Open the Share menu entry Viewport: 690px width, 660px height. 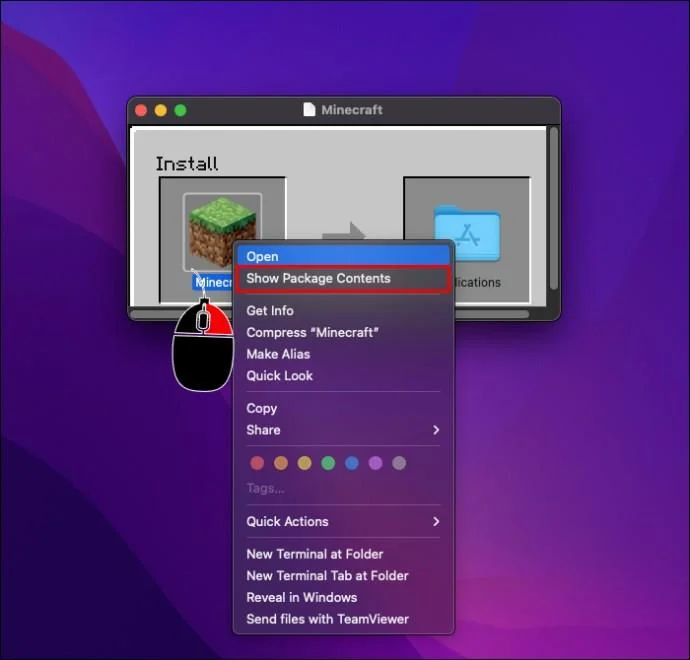coord(343,430)
